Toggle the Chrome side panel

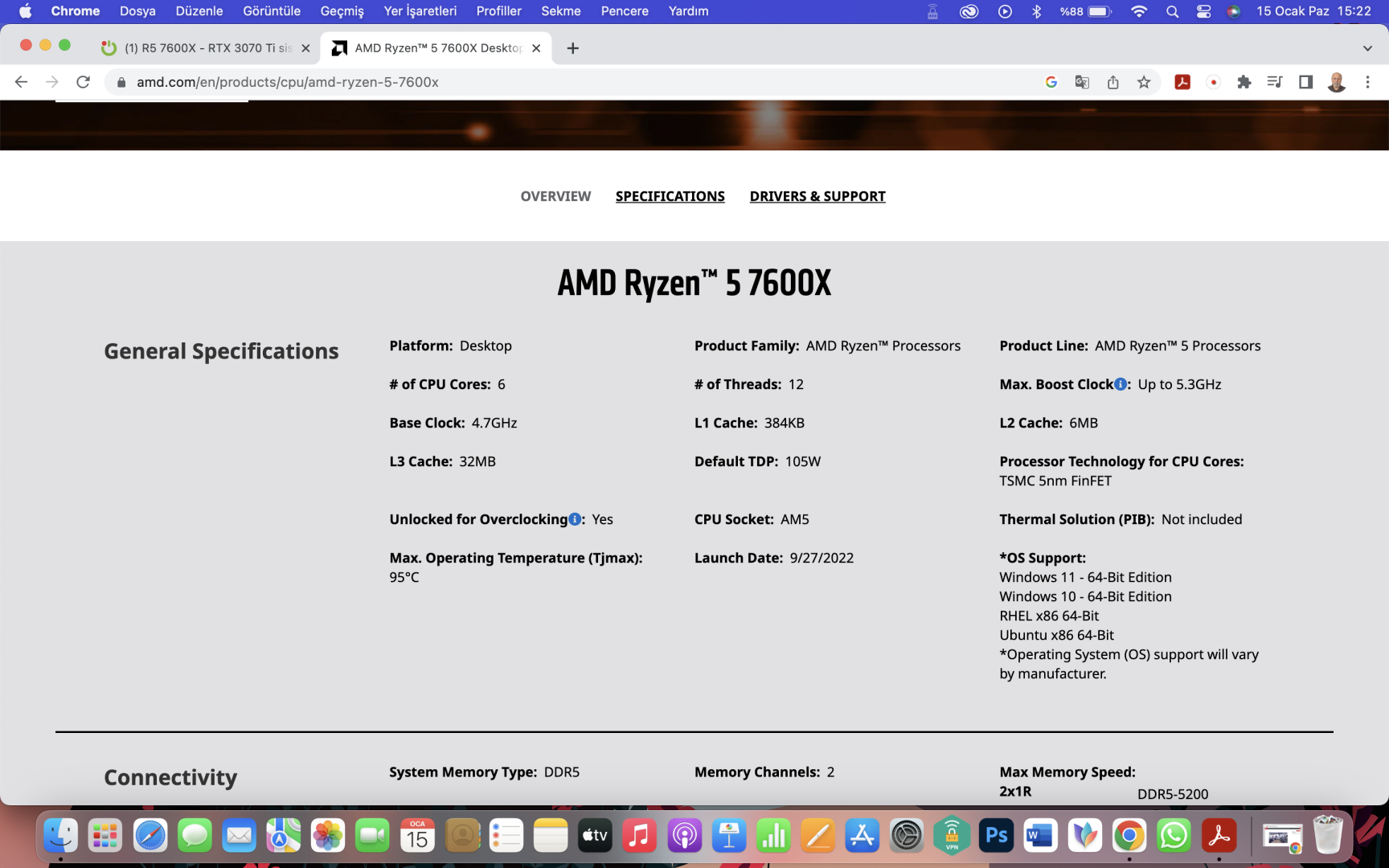click(1305, 82)
